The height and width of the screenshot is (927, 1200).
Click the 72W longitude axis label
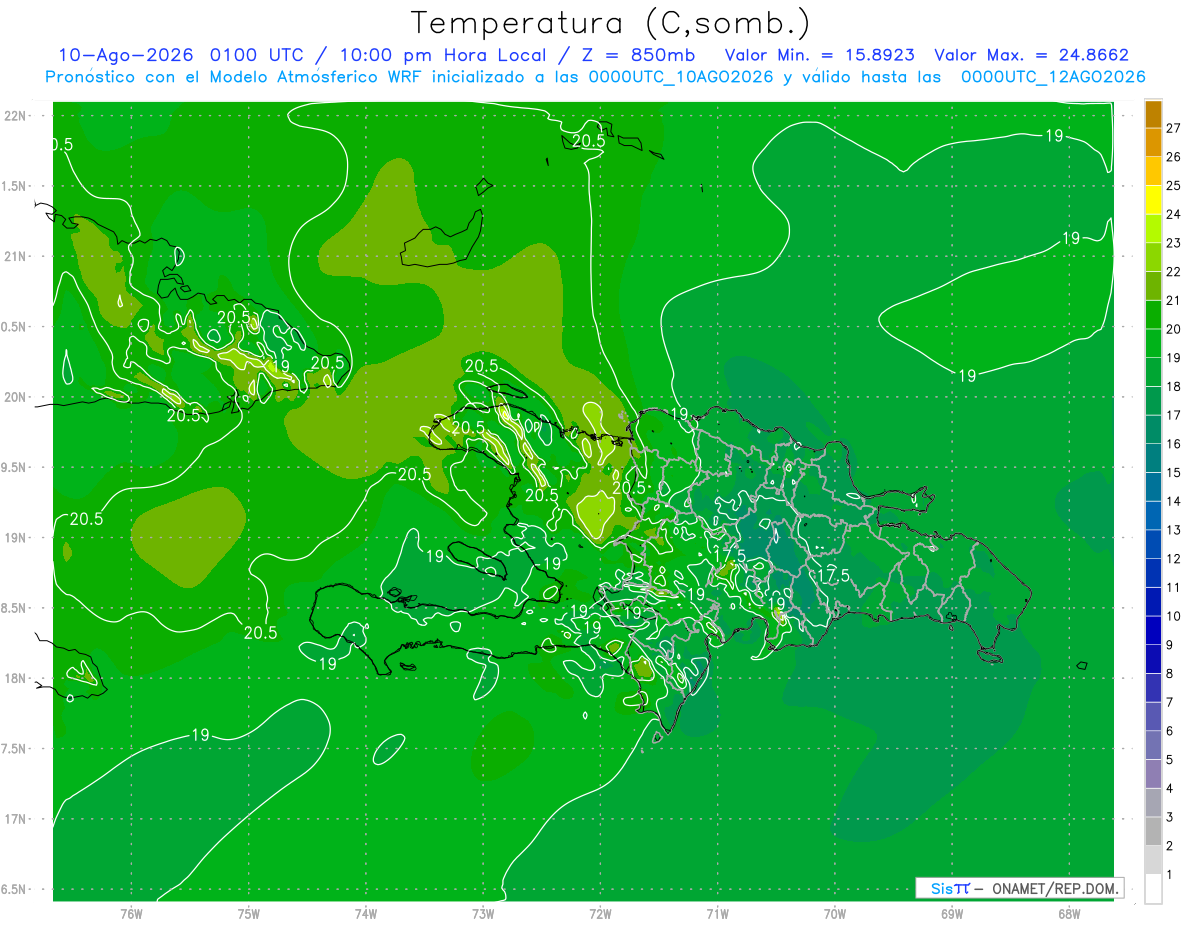[600, 914]
